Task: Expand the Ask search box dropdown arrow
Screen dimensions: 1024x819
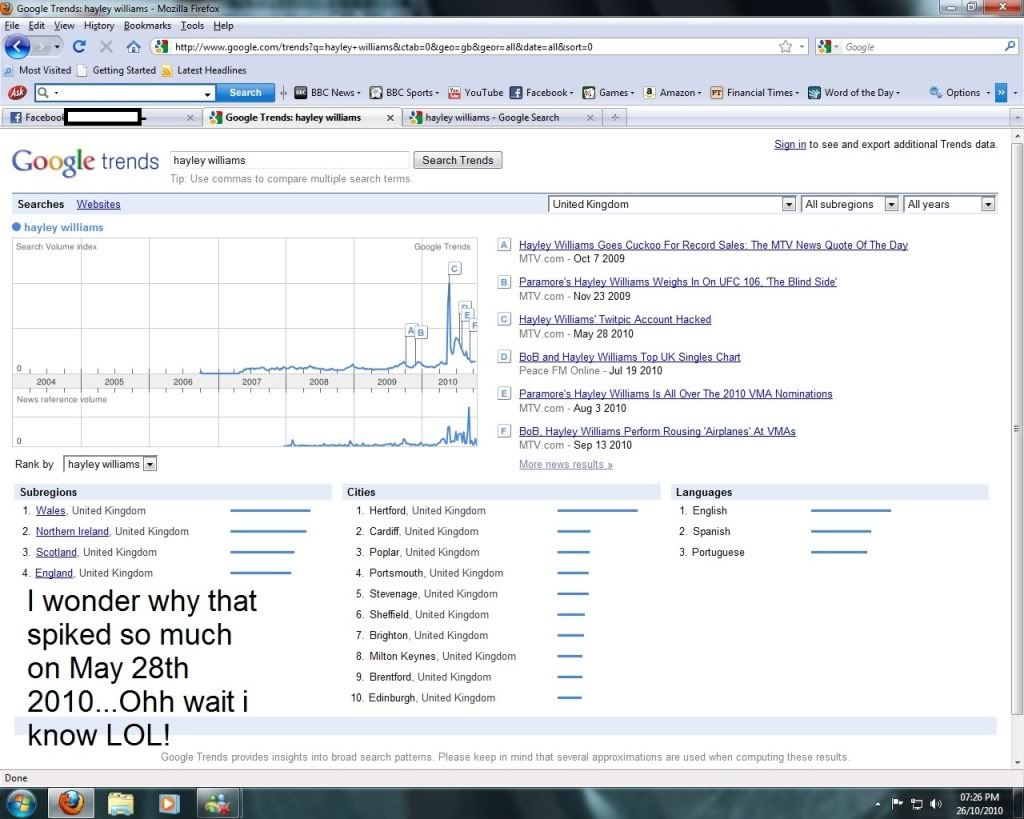Action: tap(207, 93)
